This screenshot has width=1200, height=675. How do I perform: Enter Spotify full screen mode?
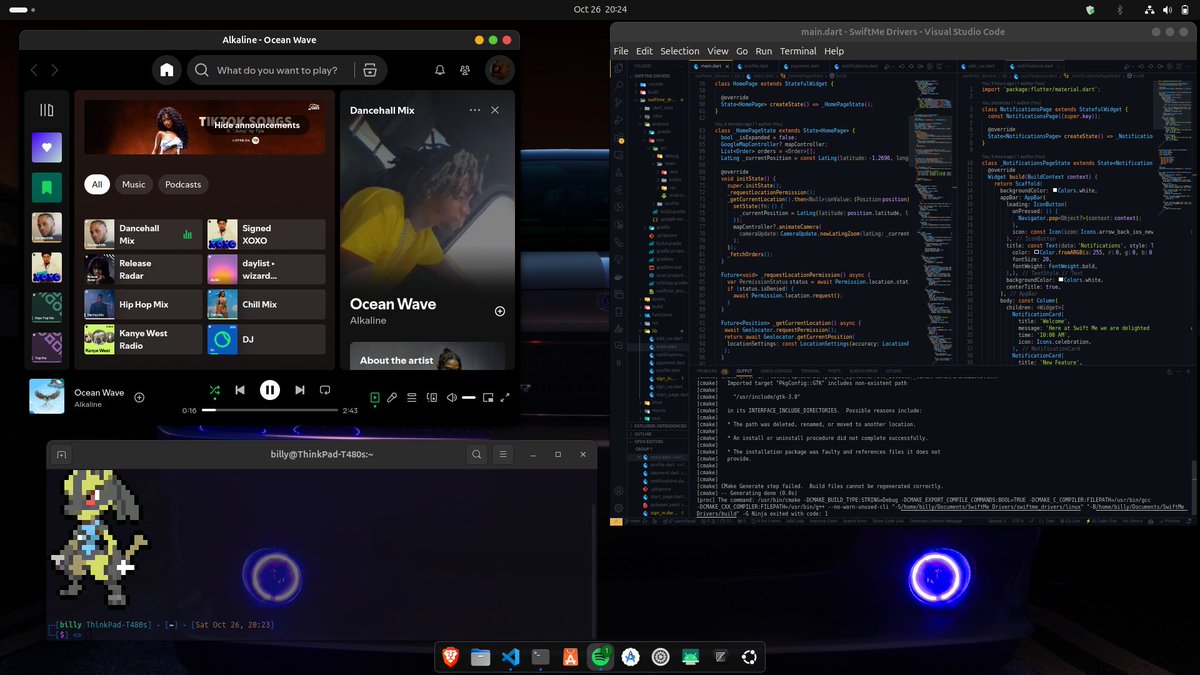click(x=505, y=397)
